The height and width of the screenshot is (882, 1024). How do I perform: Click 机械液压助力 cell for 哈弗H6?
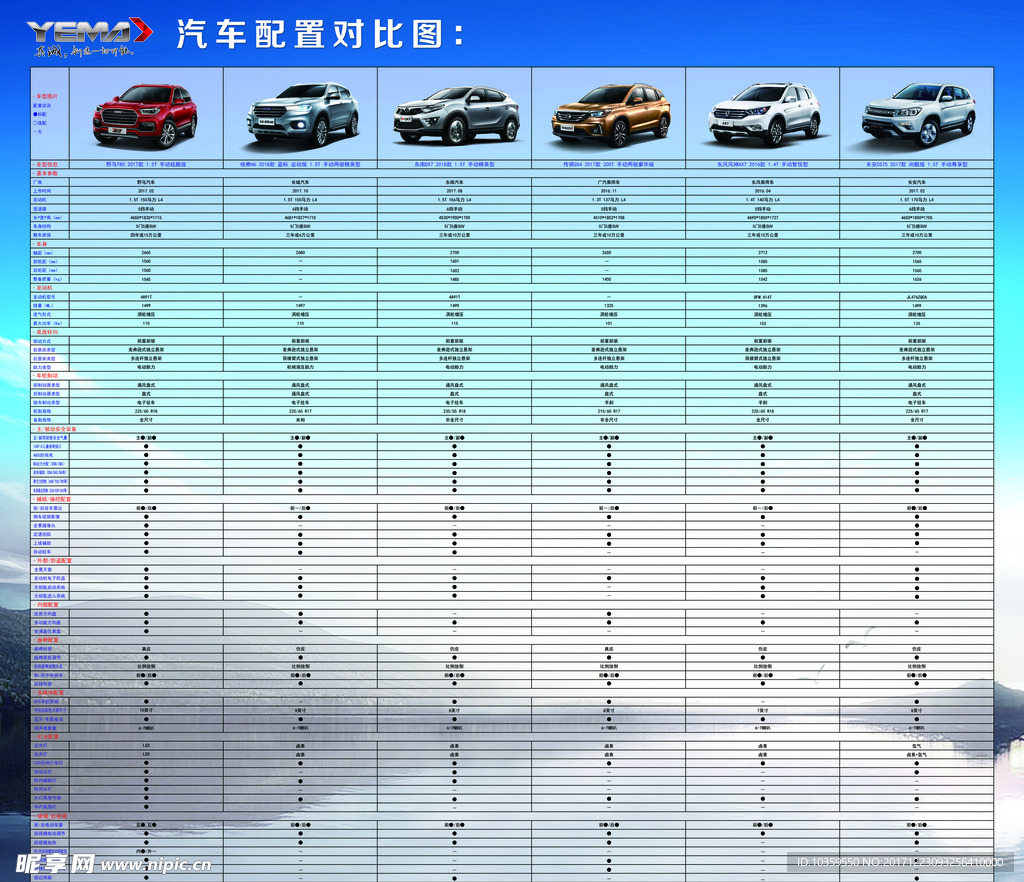pyautogui.click(x=300, y=368)
